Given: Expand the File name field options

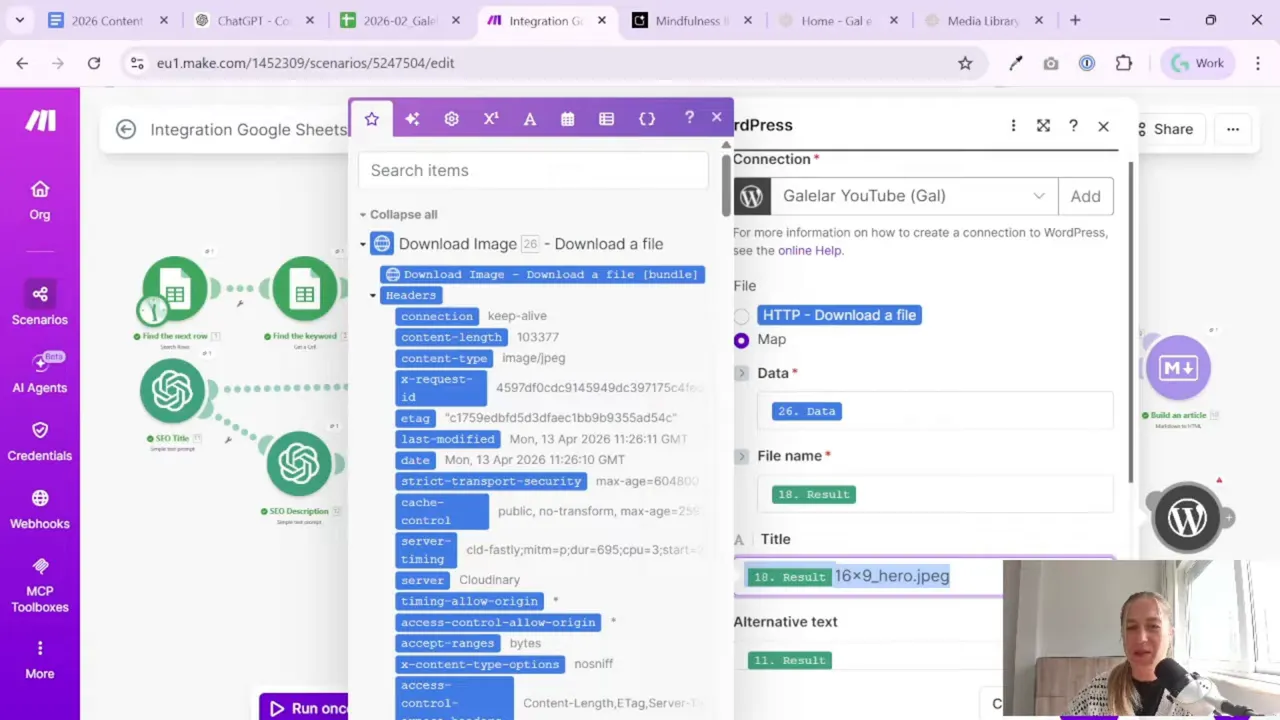Looking at the screenshot, I should coord(741,456).
